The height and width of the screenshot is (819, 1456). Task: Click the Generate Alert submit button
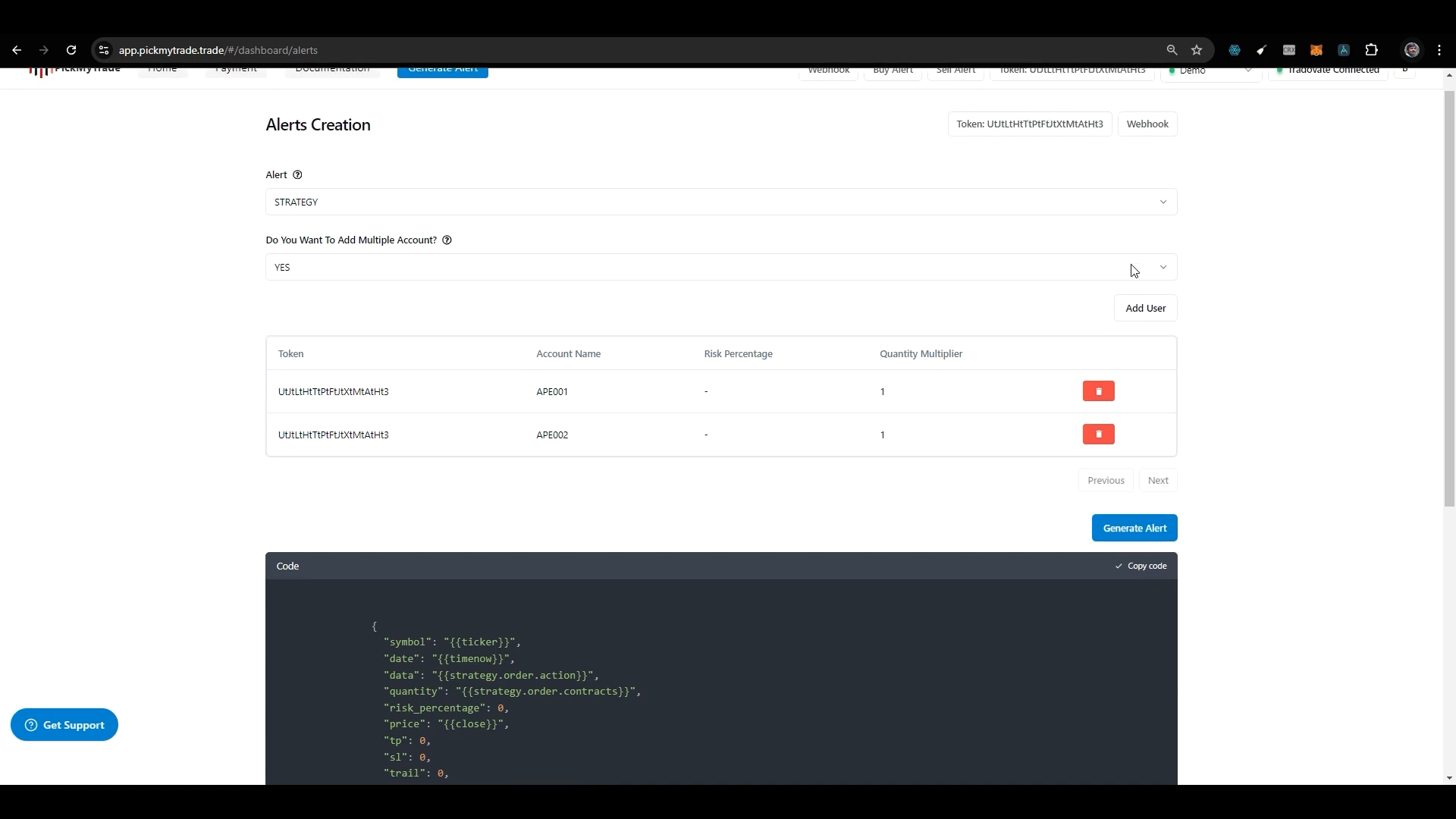(1134, 527)
